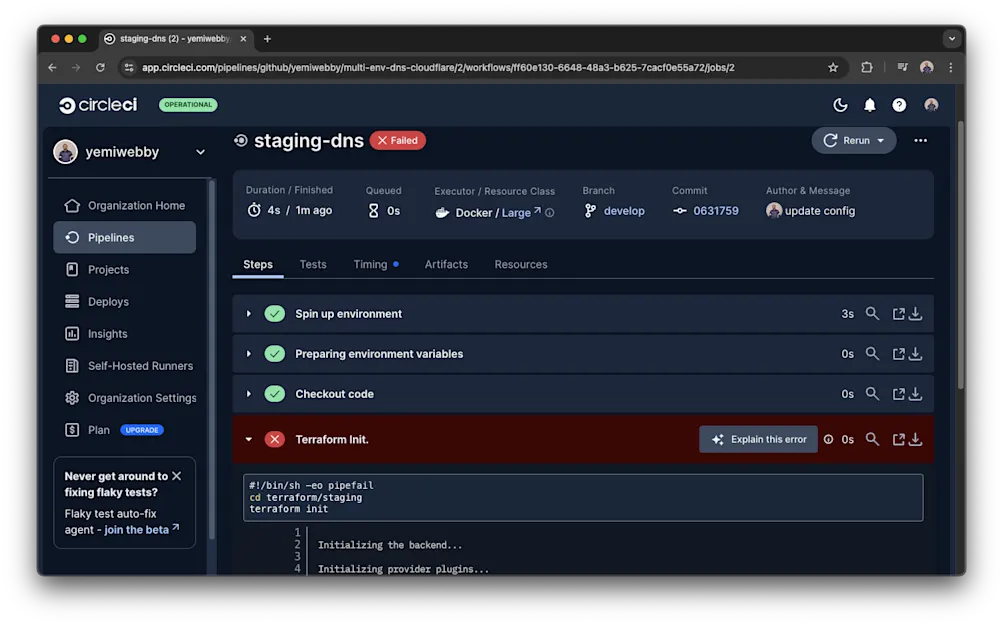Expand the Spin up environment step

(x=248, y=313)
